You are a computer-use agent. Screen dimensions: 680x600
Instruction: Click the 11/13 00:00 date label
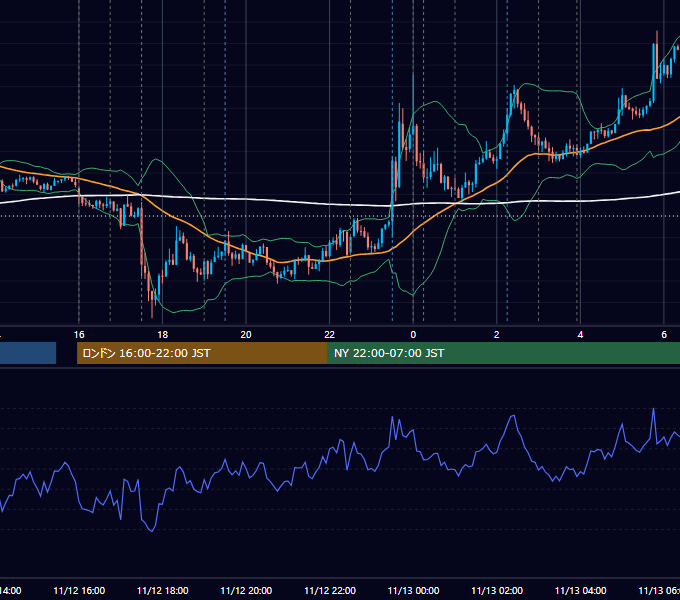click(x=413, y=590)
